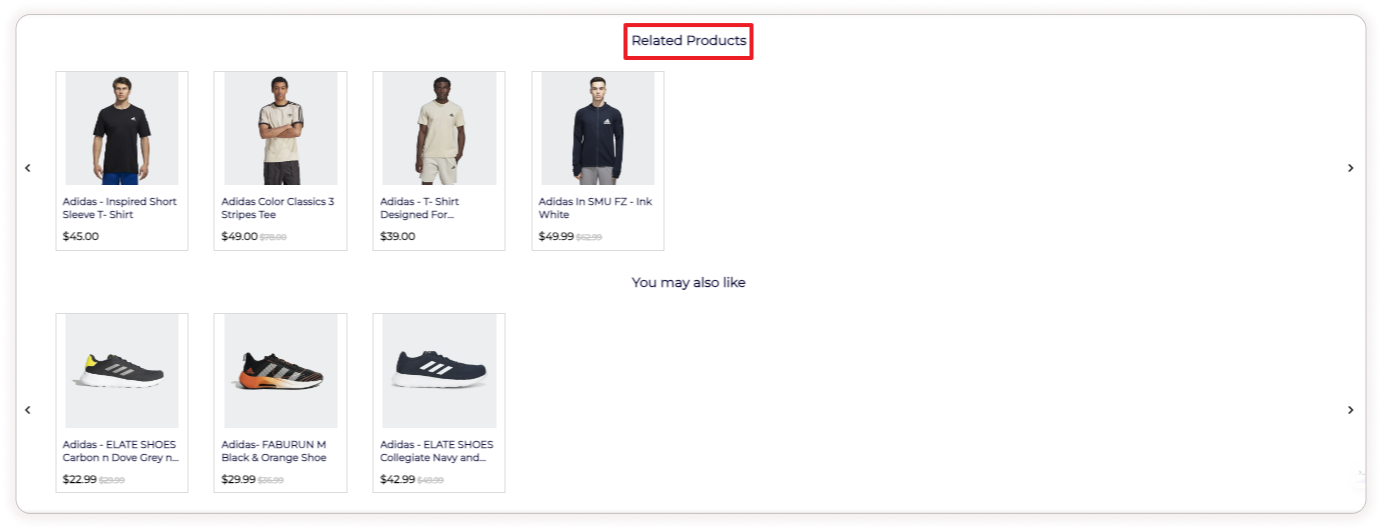Click the You may also like previous arrow

pos(28,410)
